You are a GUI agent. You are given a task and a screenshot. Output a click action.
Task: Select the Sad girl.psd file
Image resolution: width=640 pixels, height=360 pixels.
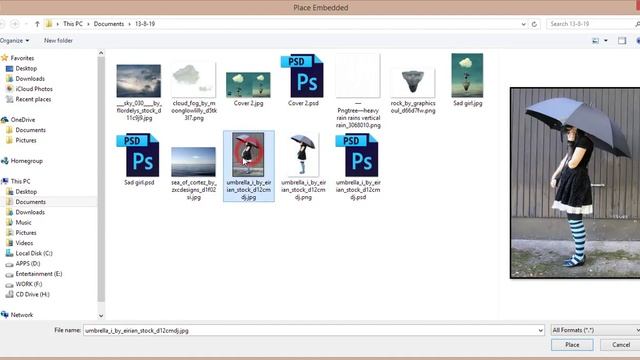(139, 160)
